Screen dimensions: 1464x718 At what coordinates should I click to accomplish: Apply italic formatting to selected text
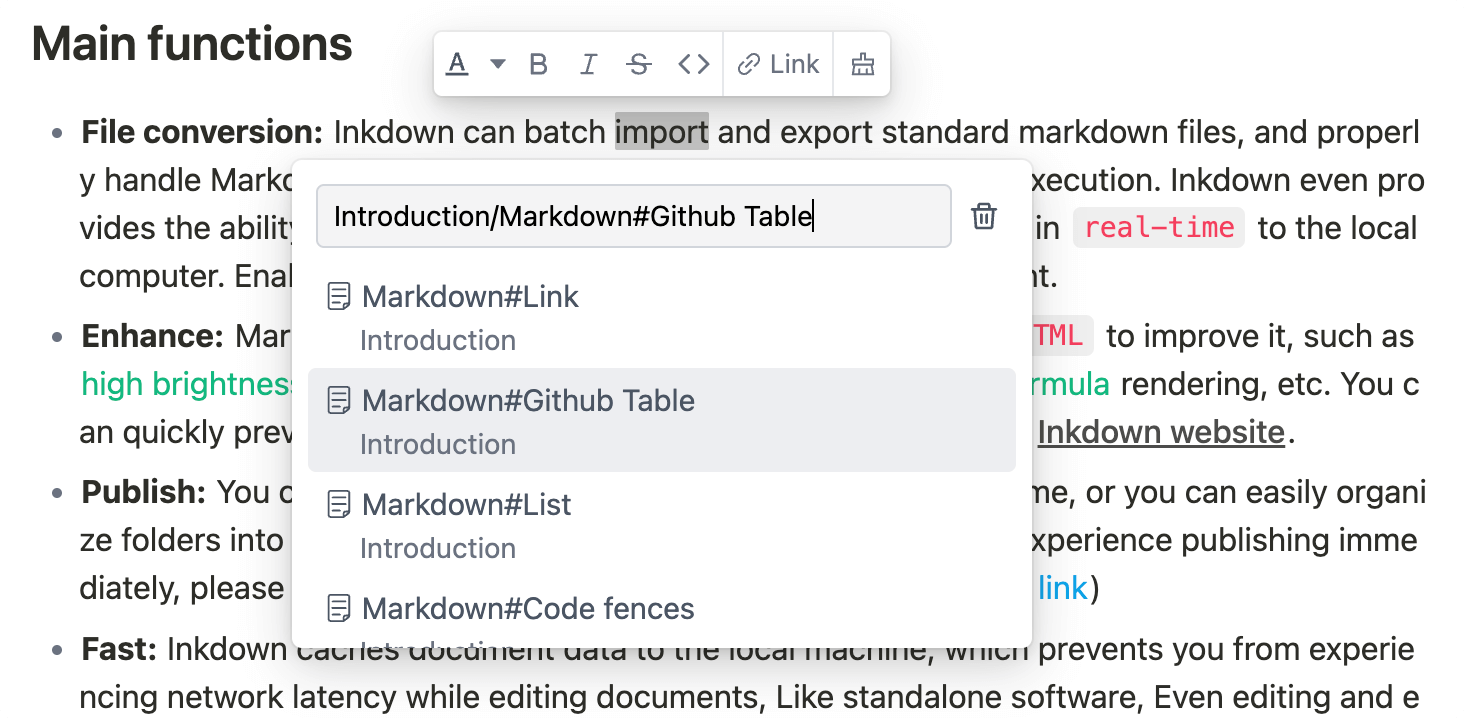[x=588, y=64]
